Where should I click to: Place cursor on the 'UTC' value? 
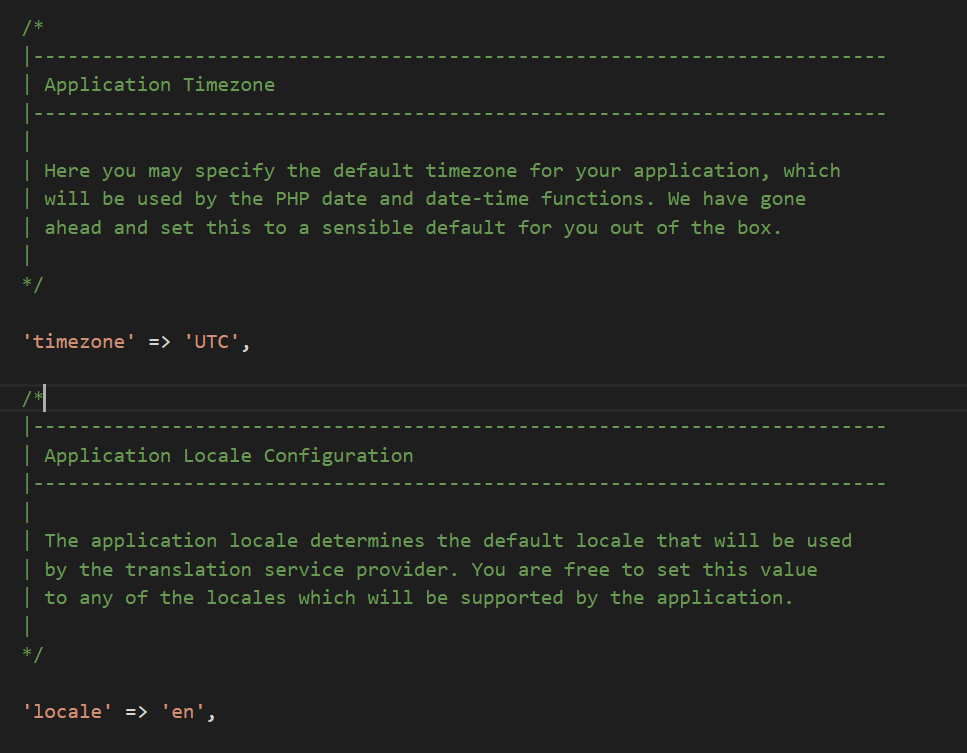click(213, 342)
